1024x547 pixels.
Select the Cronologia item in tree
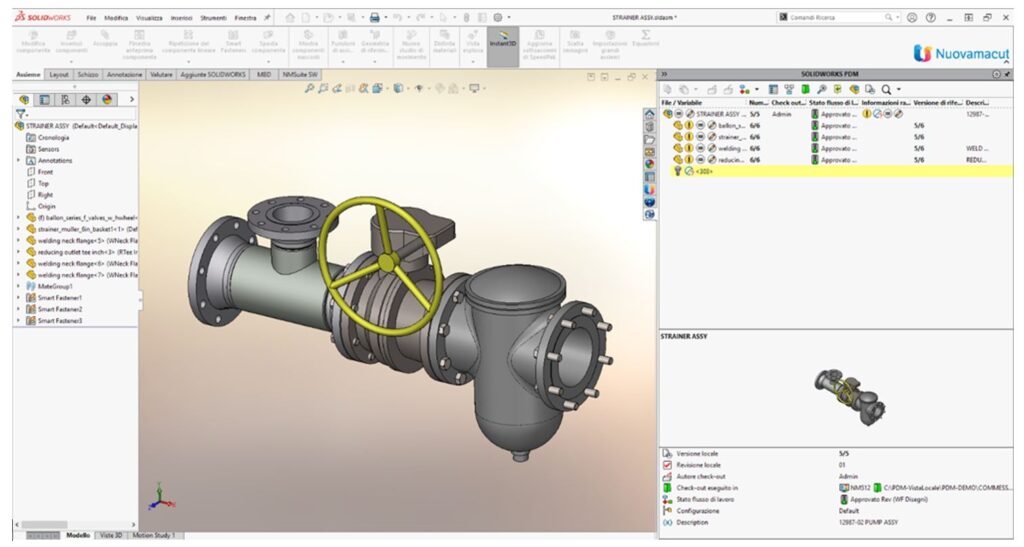53,137
